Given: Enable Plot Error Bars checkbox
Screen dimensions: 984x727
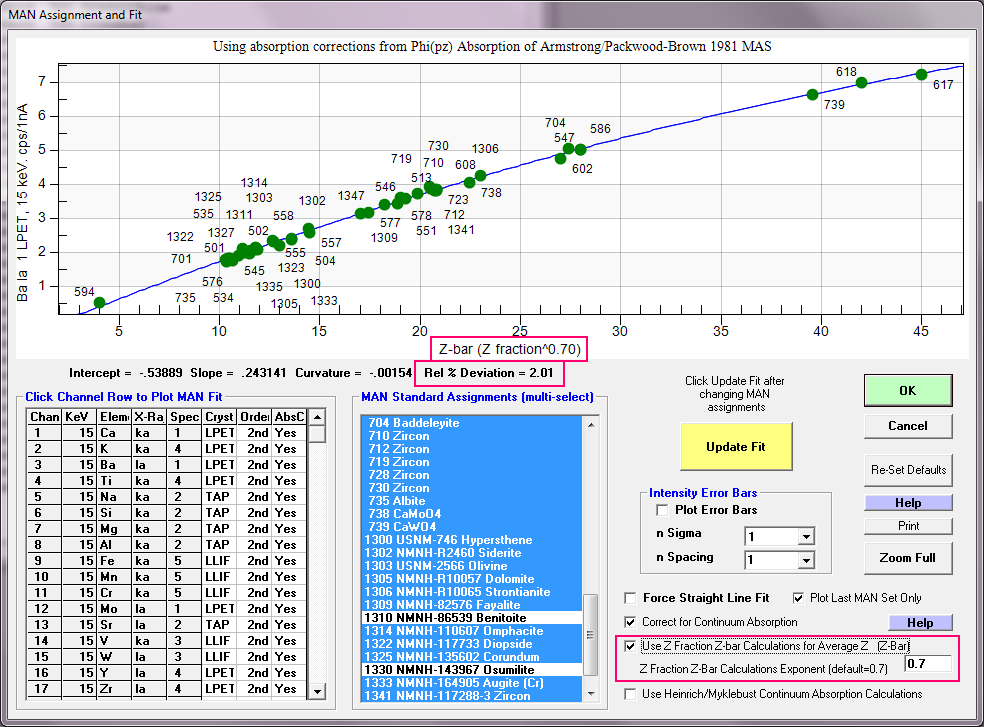Looking at the screenshot, I should pyautogui.click(x=663, y=510).
